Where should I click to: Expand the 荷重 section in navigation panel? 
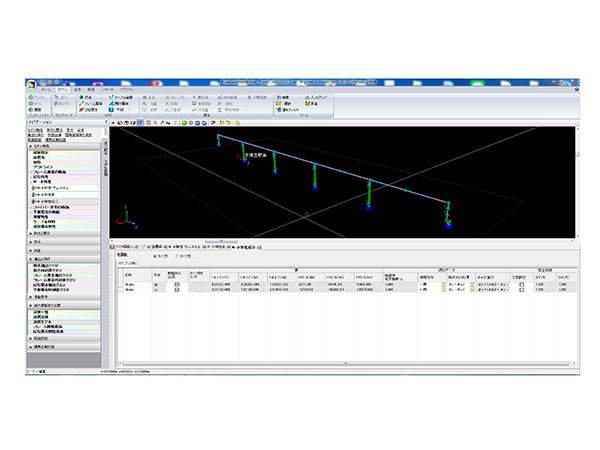point(35,241)
